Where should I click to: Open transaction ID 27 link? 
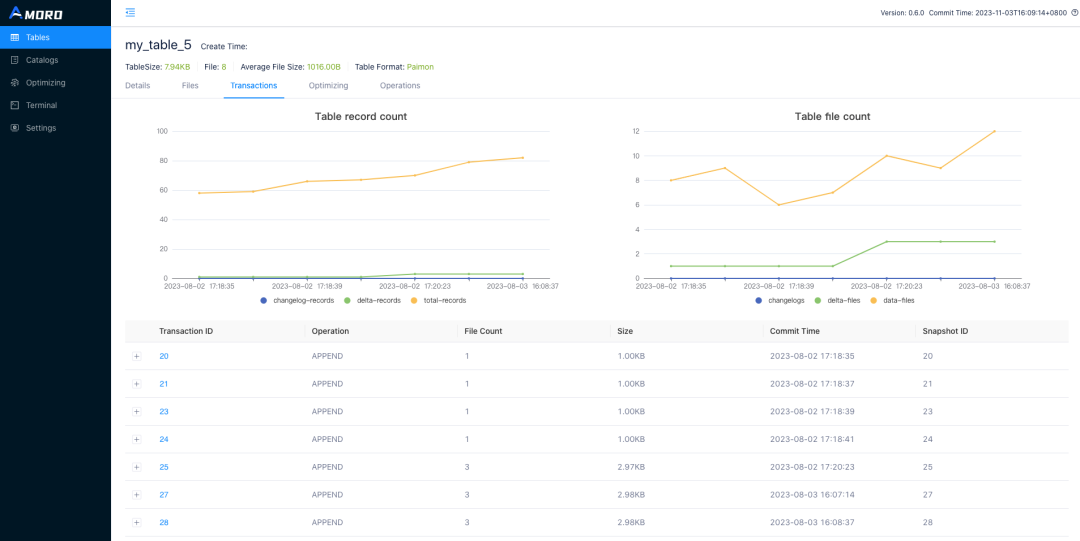164,495
